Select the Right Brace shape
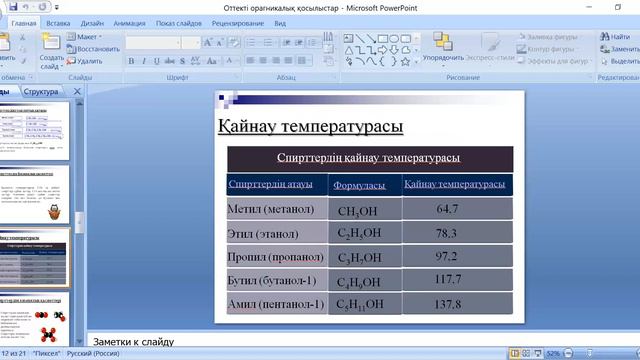640x360 pixels. pos(394,62)
